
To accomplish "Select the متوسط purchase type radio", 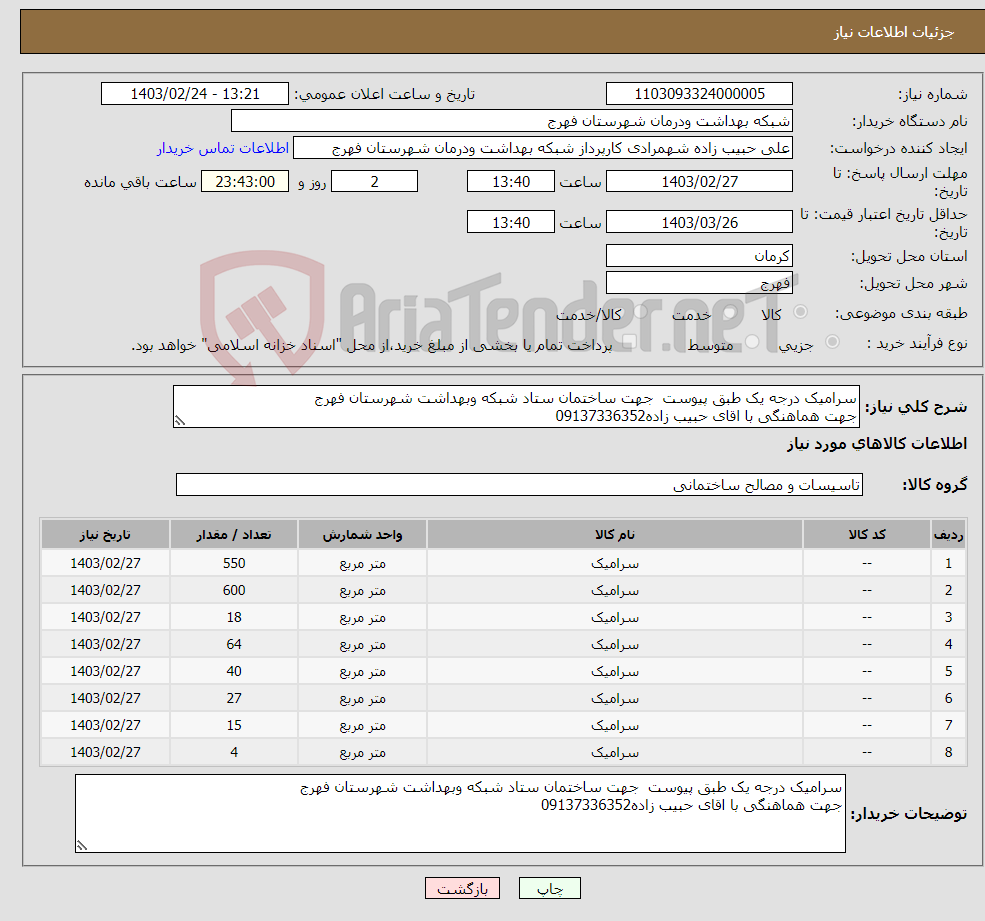I will (752, 342).
